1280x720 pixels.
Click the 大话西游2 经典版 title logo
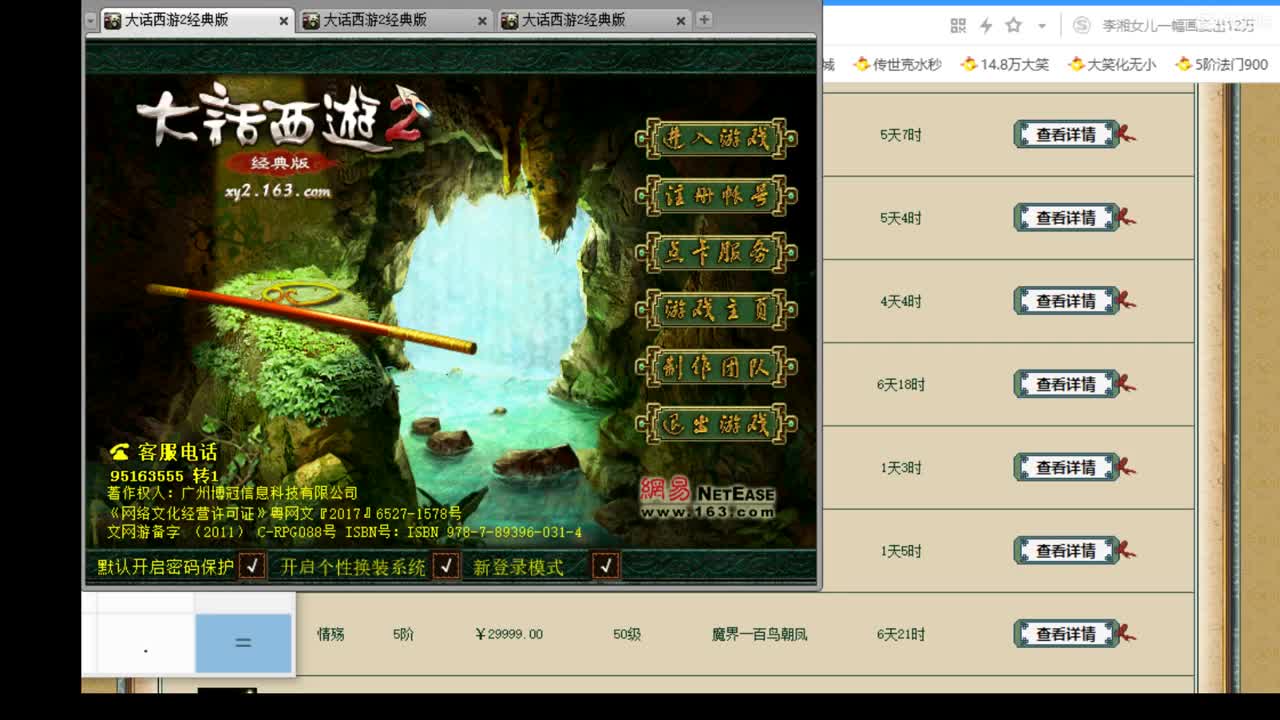click(x=284, y=129)
